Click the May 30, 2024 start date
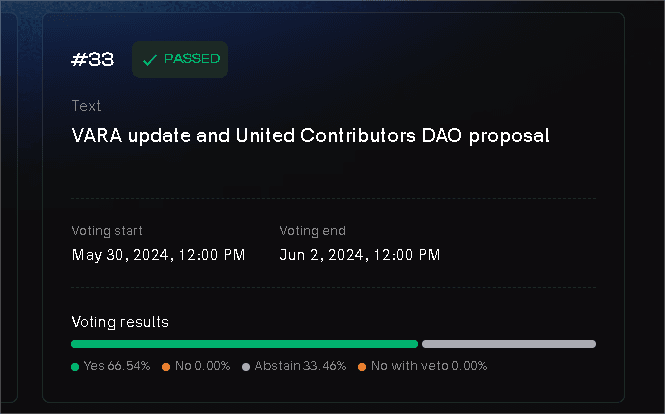This screenshot has height=414, width=665. pos(158,255)
